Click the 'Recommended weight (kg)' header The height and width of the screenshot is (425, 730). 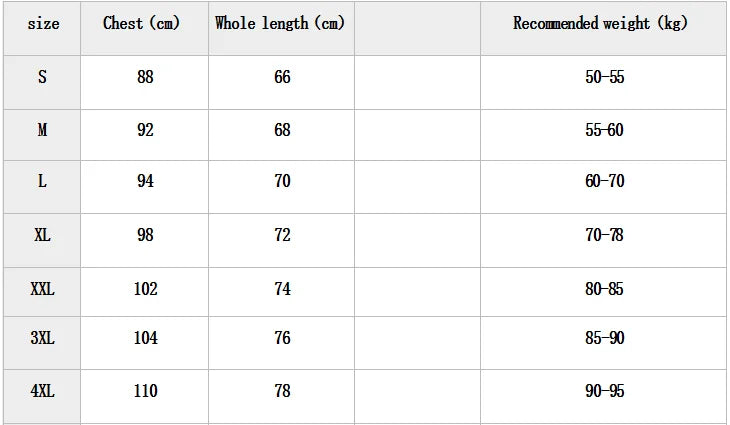point(601,24)
